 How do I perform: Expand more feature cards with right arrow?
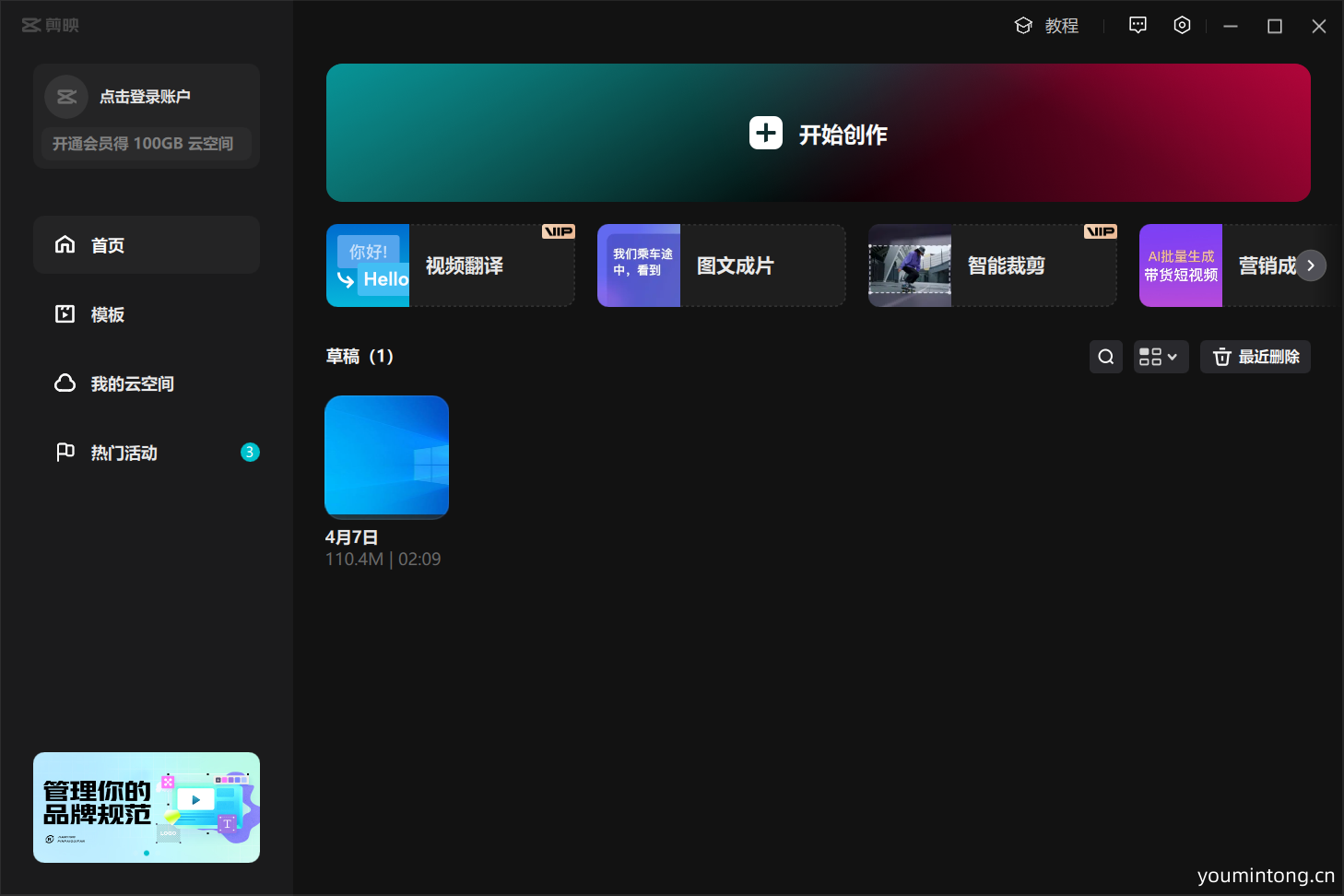(1311, 265)
